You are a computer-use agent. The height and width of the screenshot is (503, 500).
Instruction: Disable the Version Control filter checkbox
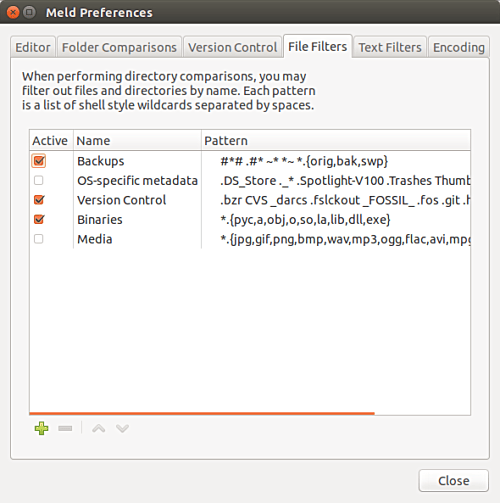pos(39,200)
